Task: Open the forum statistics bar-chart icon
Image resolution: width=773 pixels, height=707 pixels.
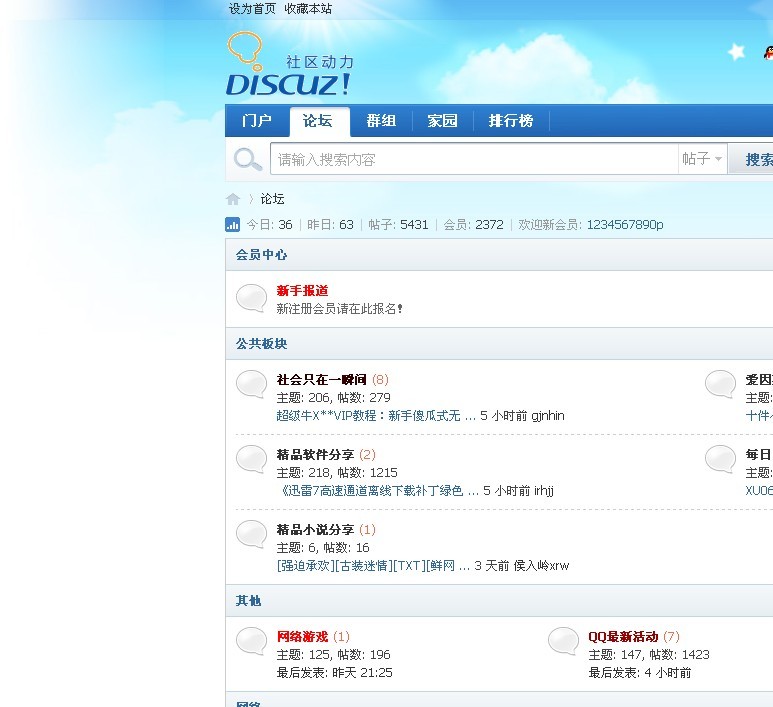Action: tap(232, 224)
